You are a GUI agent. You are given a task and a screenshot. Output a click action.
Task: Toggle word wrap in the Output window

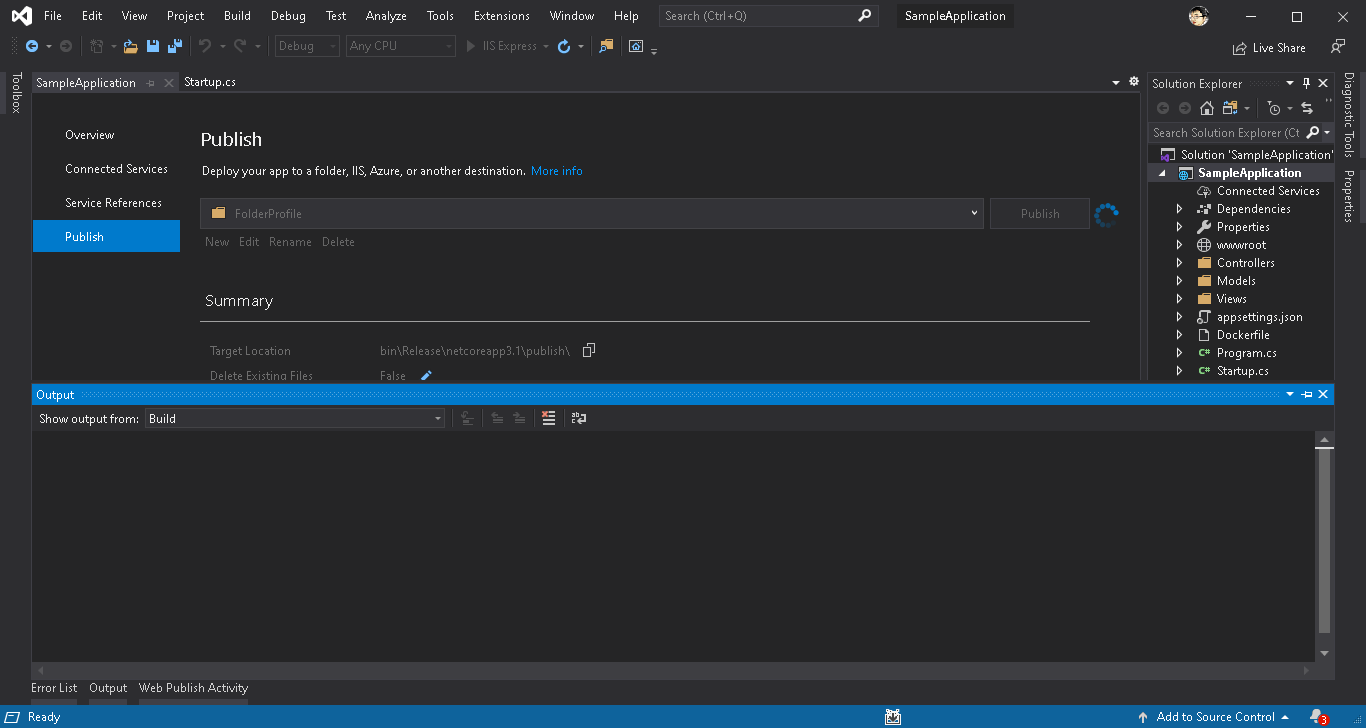[x=579, y=418]
